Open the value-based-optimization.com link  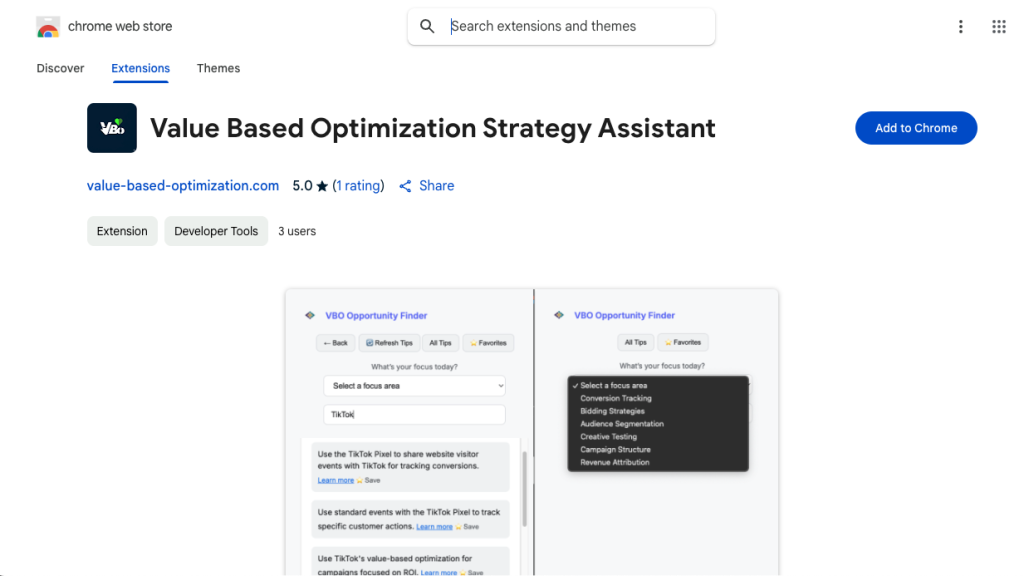pos(183,186)
